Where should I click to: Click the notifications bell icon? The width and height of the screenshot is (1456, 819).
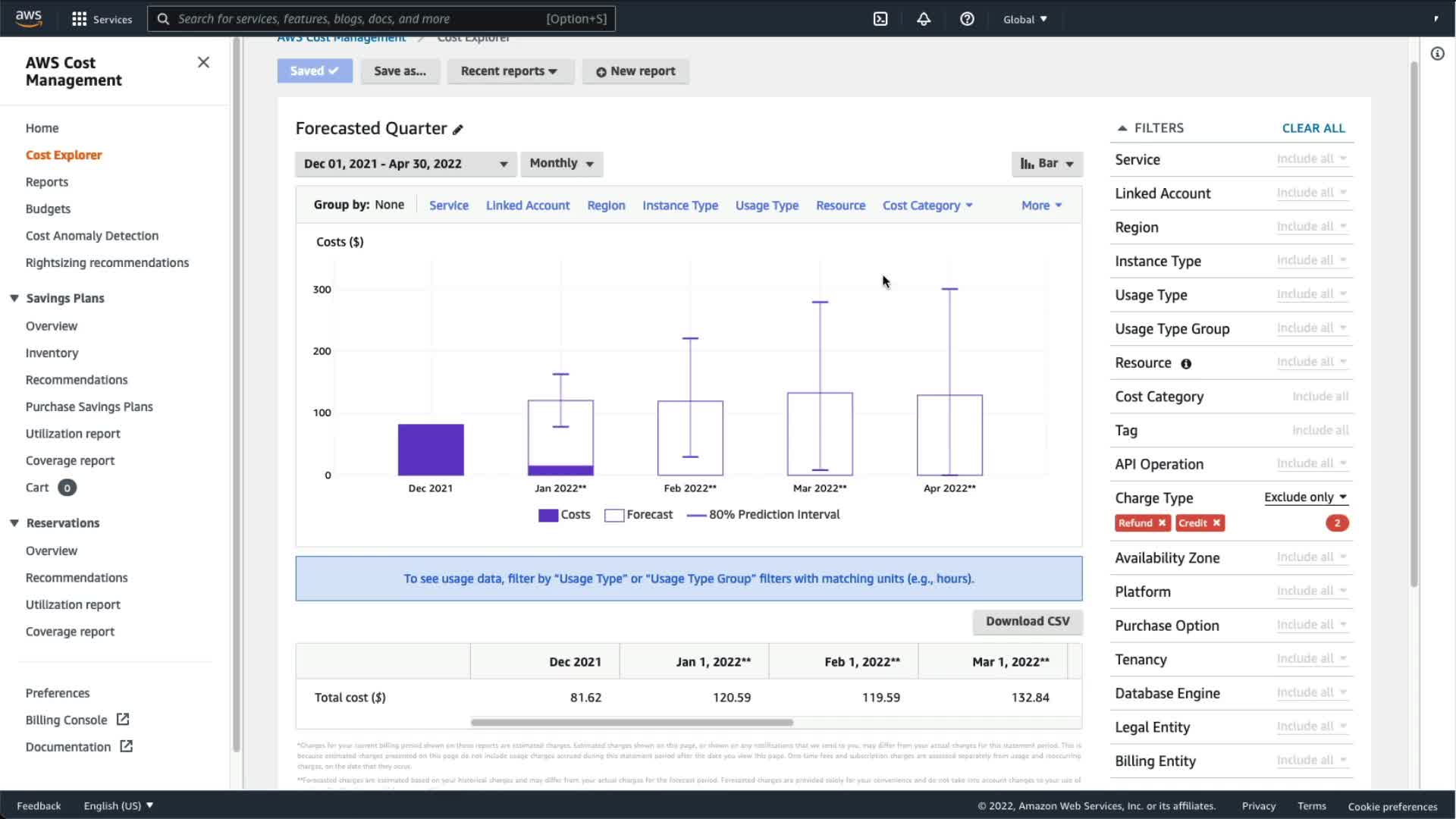click(x=924, y=19)
